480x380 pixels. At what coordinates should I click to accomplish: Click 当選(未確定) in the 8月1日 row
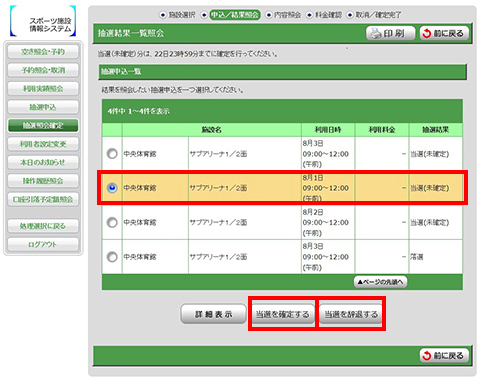tap(430, 188)
